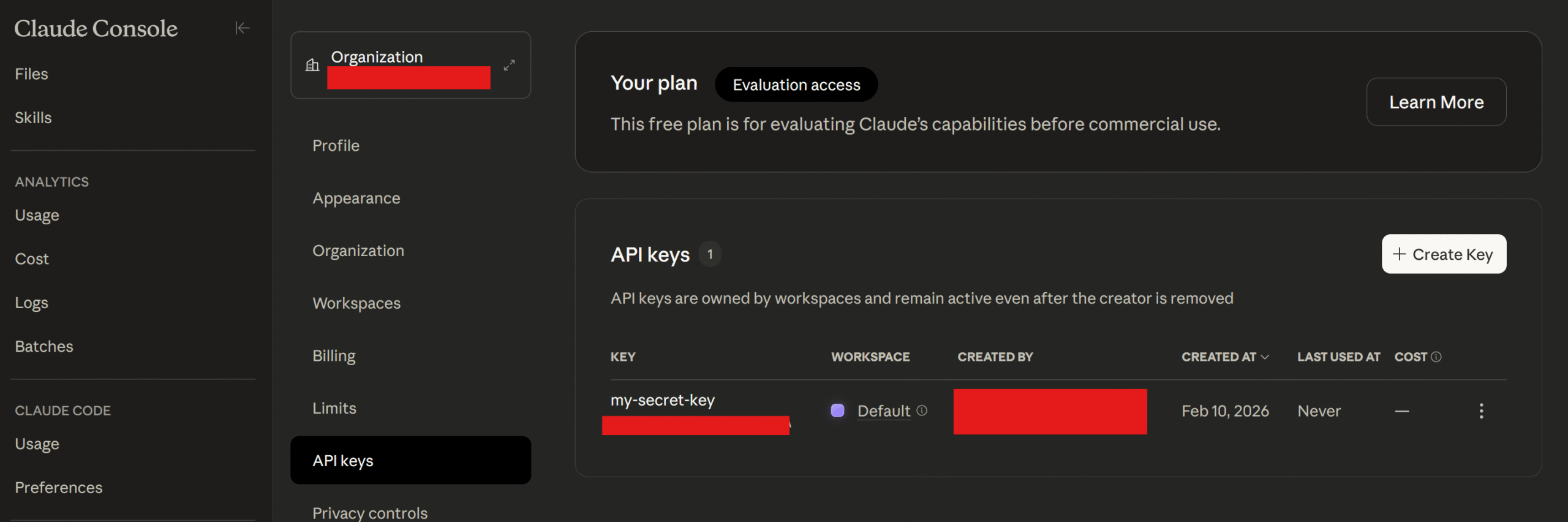Open the Profile settings page
This screenshot has height=522, width=1568.
(336, 146)
